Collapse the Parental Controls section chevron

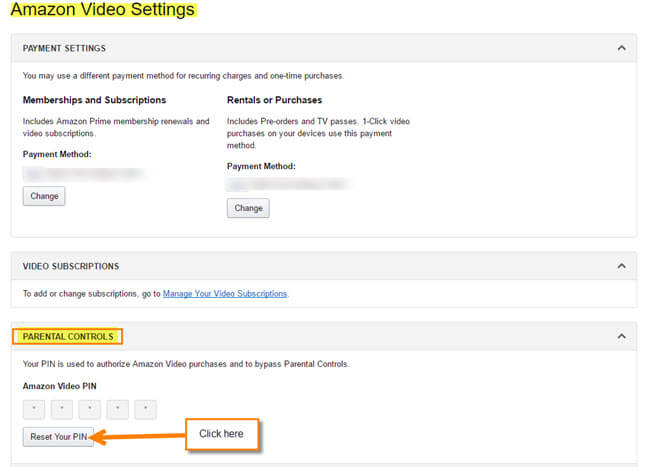[621, 336]
